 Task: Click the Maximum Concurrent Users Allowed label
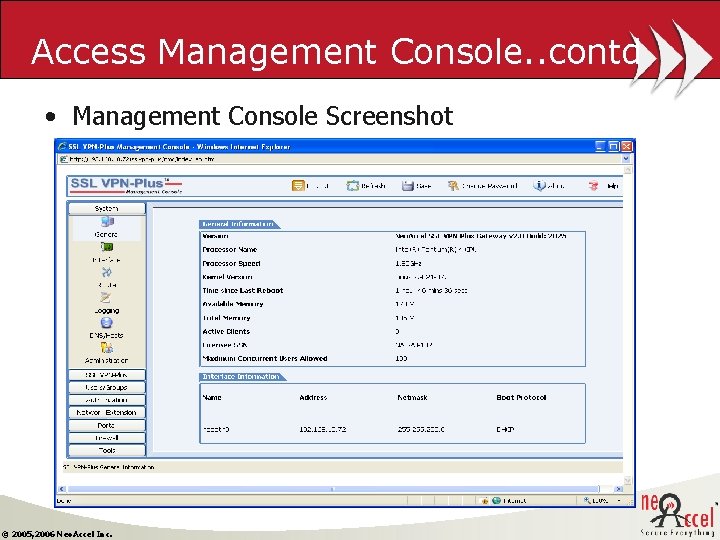point(265,358)
